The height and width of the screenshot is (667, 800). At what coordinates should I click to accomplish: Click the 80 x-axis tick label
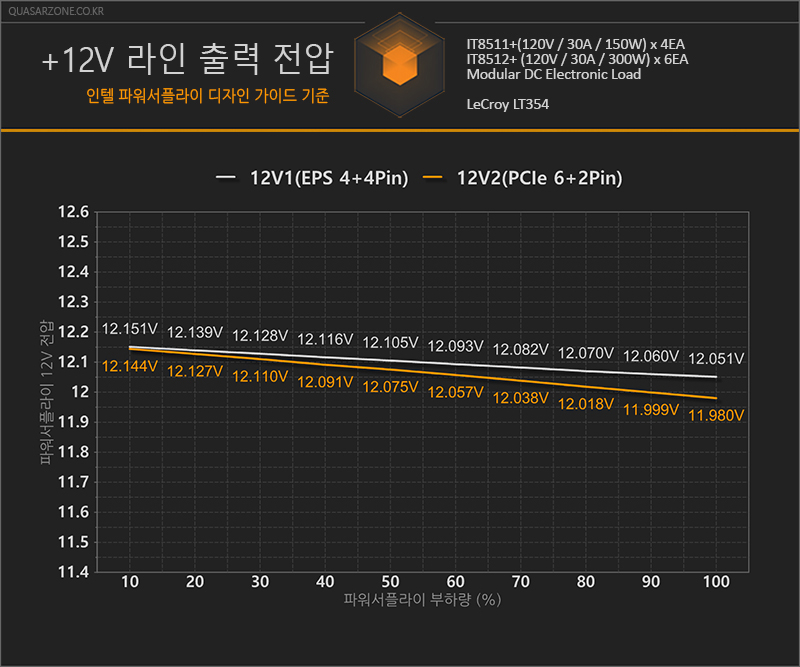(x=586, y=582)
